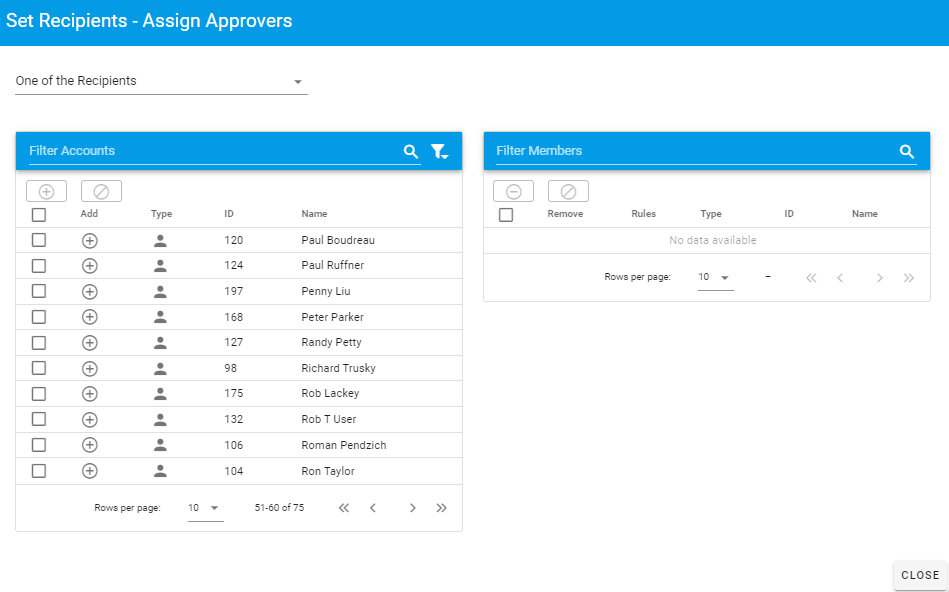Go to next page of accounts

pos(412,508)
